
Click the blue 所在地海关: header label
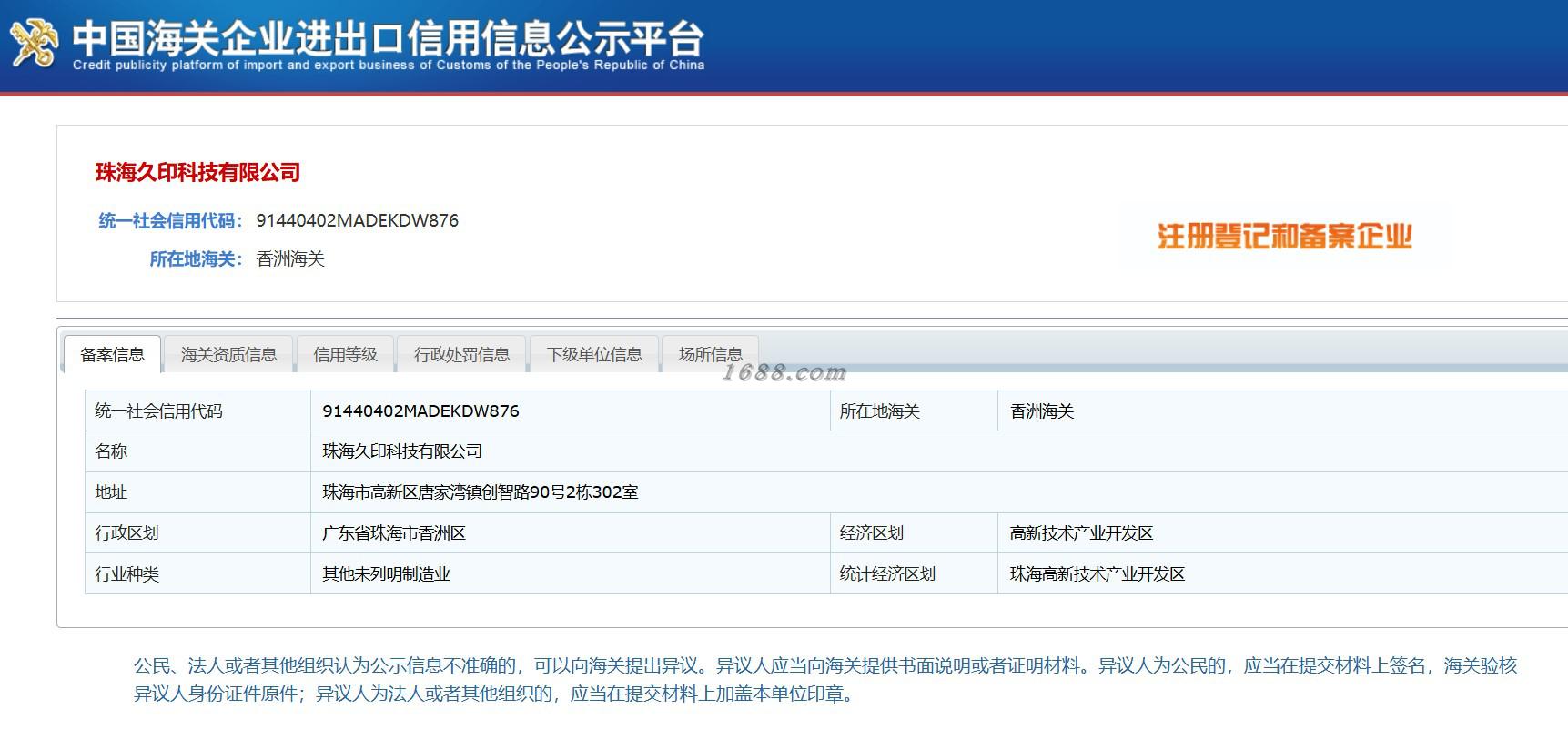[197, 259]
